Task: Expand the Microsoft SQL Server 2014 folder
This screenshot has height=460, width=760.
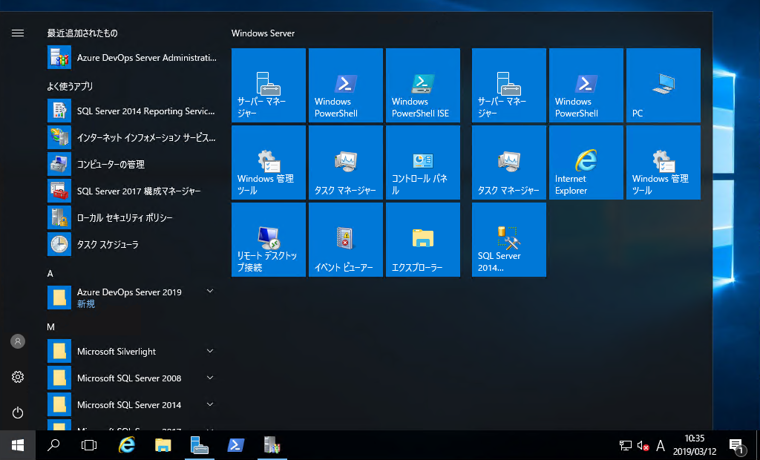Action: tap(132, 404)
